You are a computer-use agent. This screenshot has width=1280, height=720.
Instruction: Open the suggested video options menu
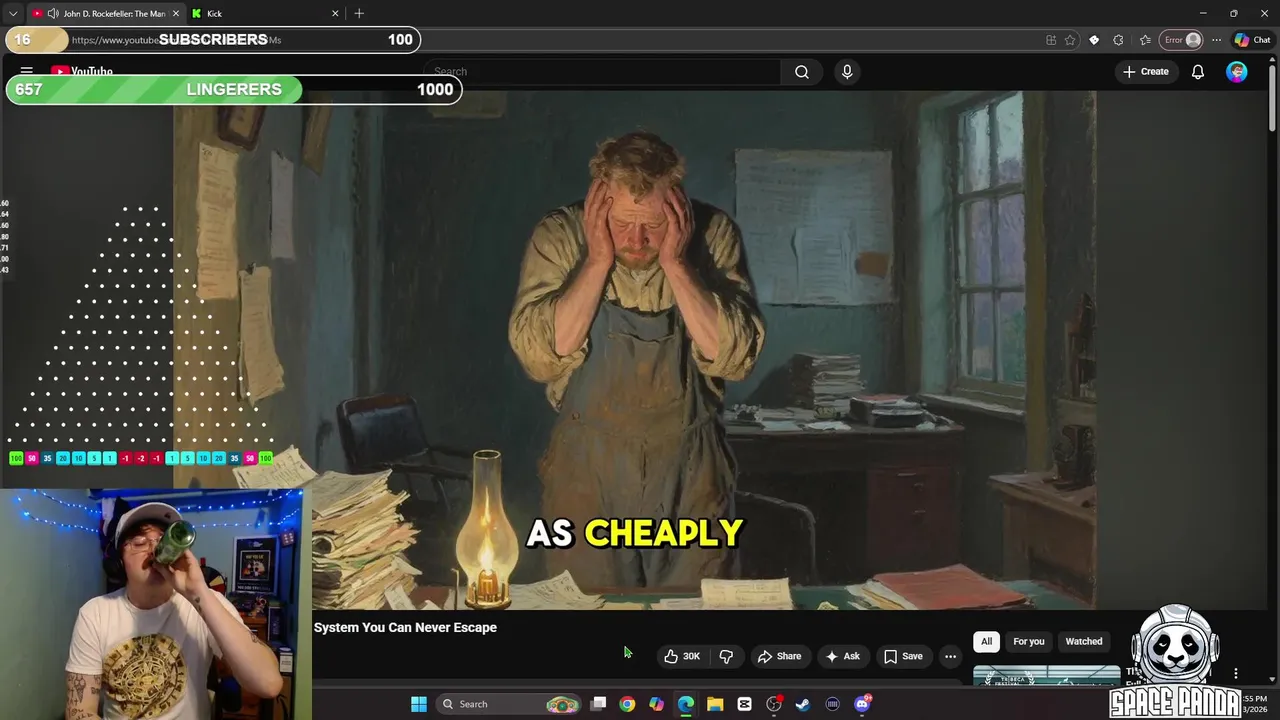pos(1236,674)
